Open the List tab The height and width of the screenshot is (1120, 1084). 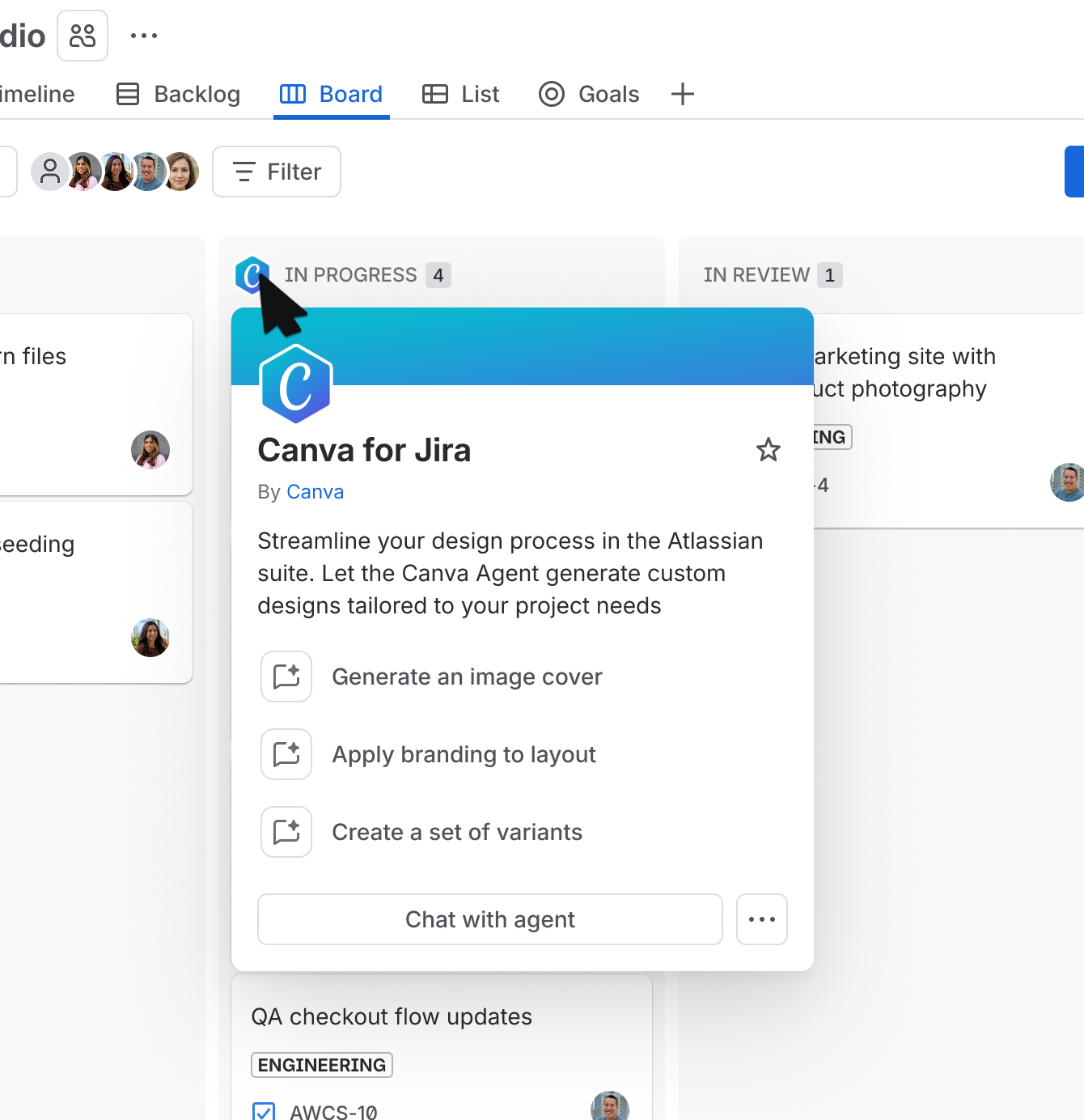tap(461, 94)
